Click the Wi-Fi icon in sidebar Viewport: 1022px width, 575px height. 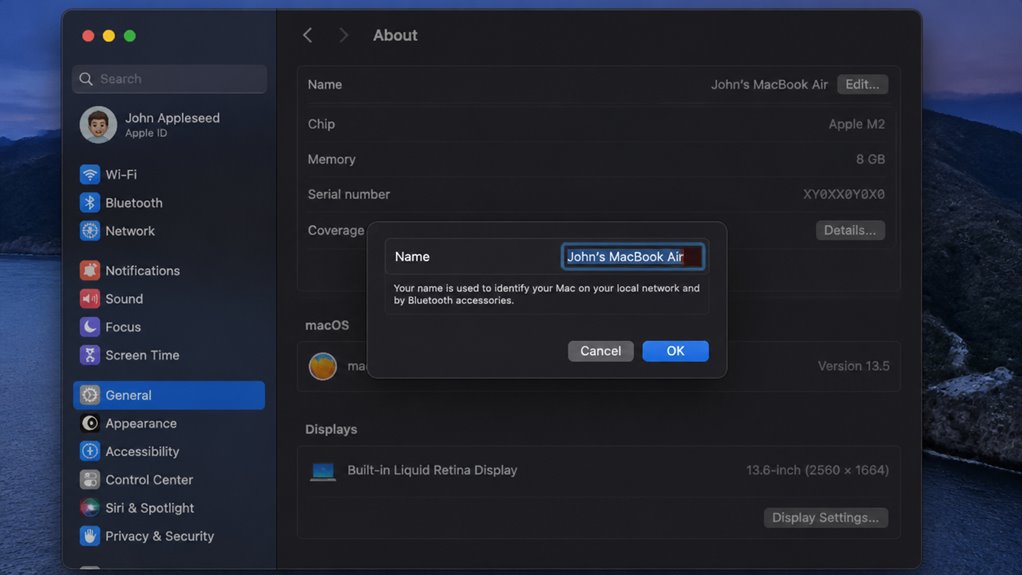tap(90, 174)
